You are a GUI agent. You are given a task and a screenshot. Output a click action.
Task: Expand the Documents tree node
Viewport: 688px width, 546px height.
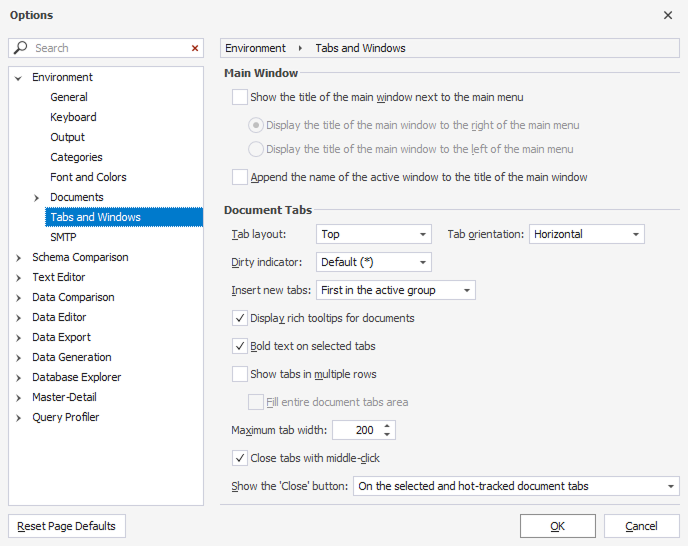[x=36, y=198]
